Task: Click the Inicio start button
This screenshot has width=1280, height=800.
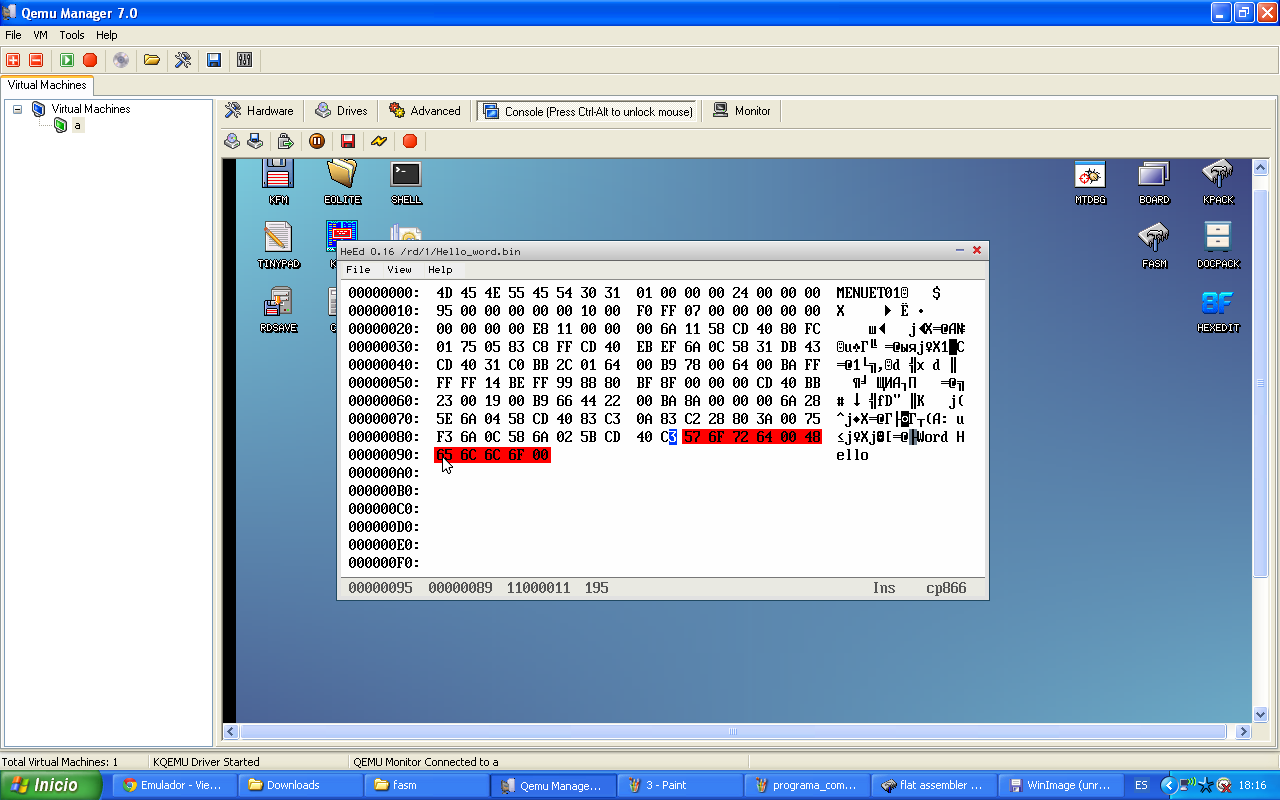Action: coord(50,785)
